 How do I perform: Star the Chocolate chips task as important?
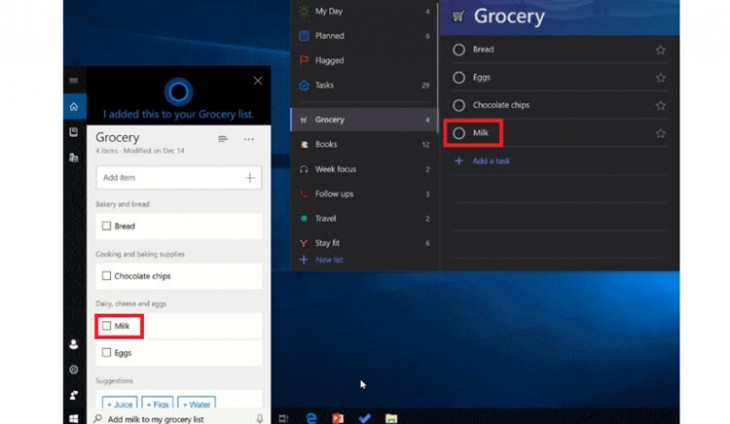(x=660, y=106)
